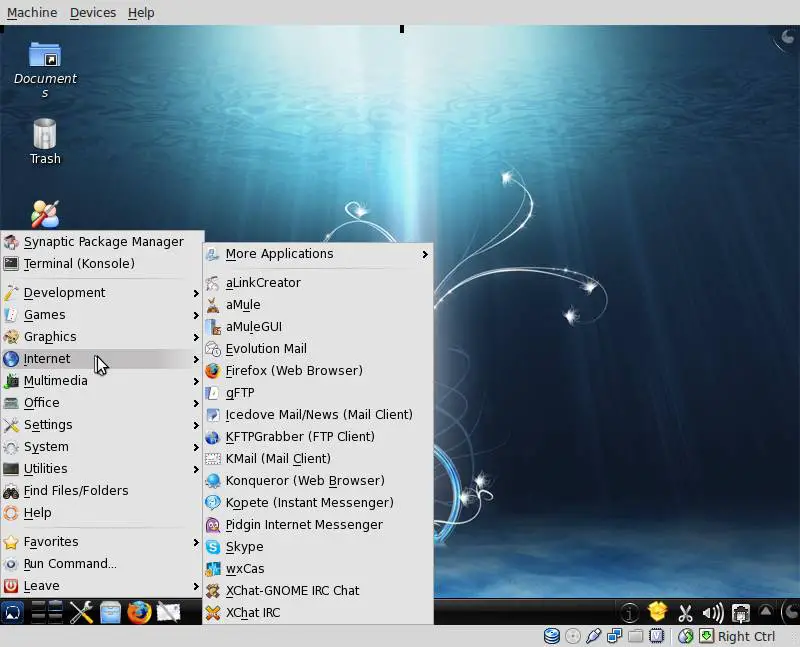800x647 pixels.
Task: Expand the System submenu
Action: click(x=102, y=446)
